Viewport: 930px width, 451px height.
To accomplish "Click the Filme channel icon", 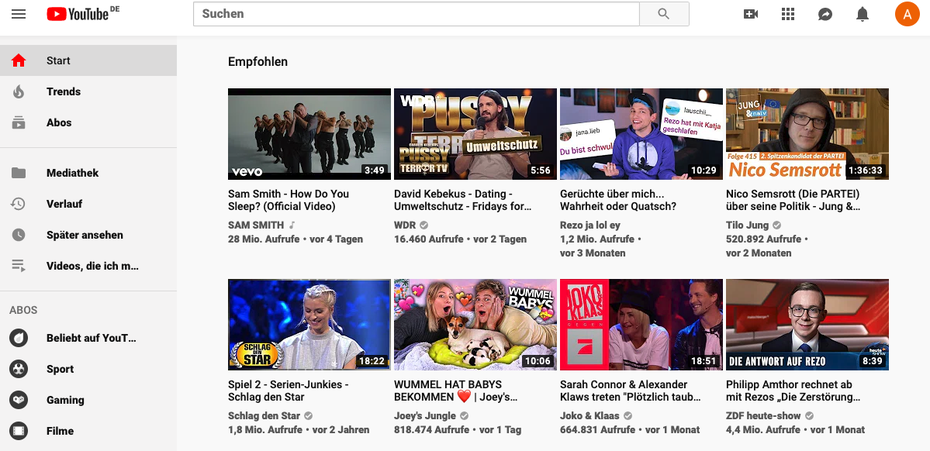I will pyautogui.click(x=19, y=431).
